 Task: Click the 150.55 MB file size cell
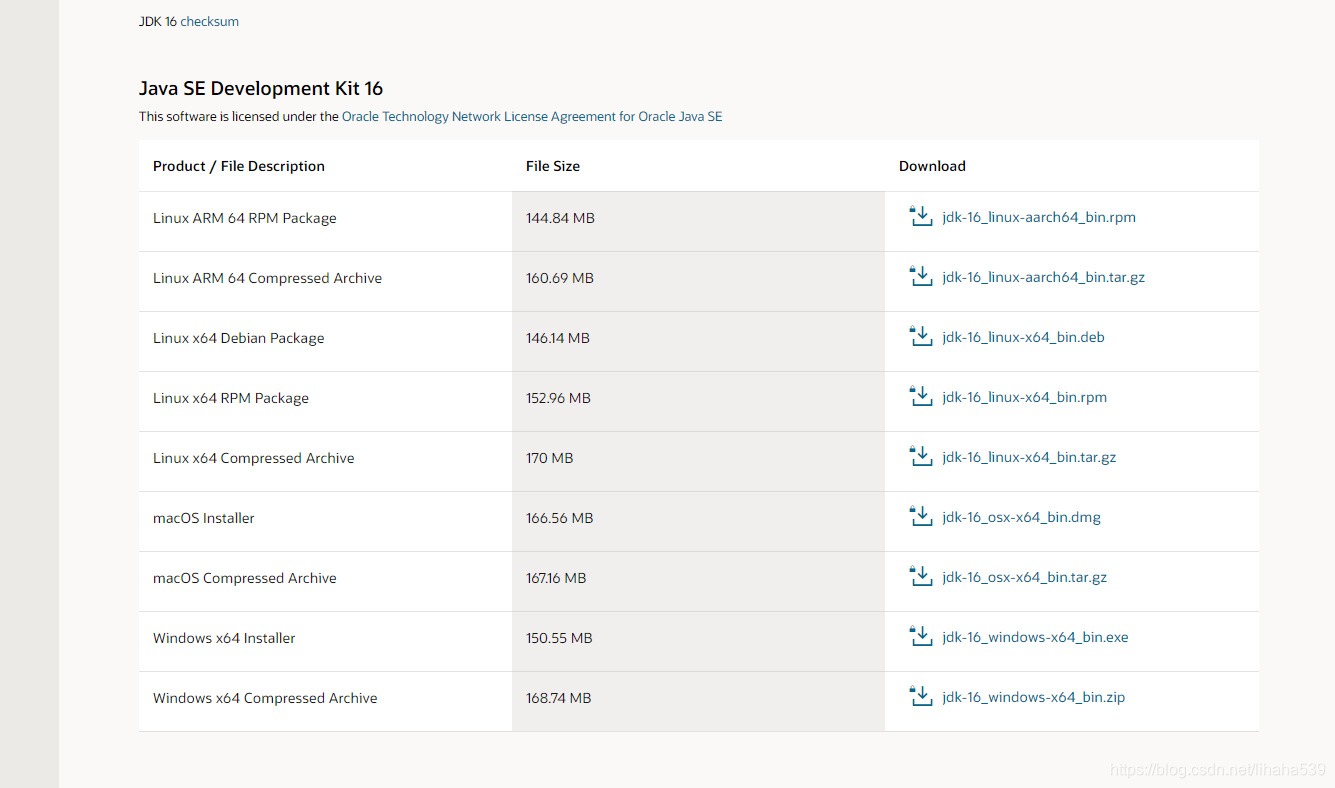698,641
